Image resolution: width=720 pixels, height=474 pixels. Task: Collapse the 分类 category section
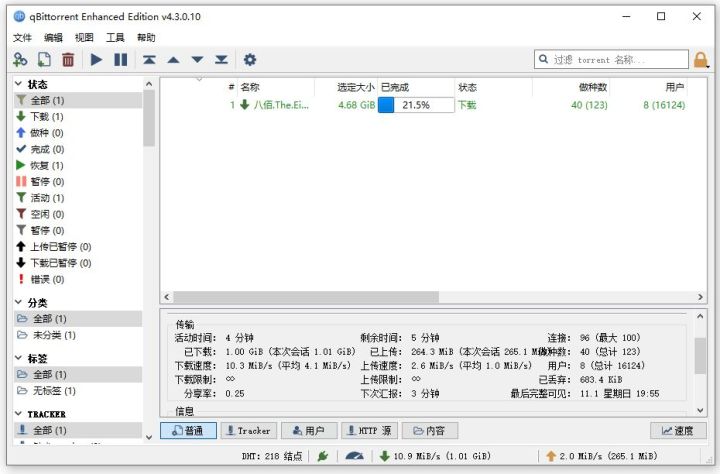[18, 302]
